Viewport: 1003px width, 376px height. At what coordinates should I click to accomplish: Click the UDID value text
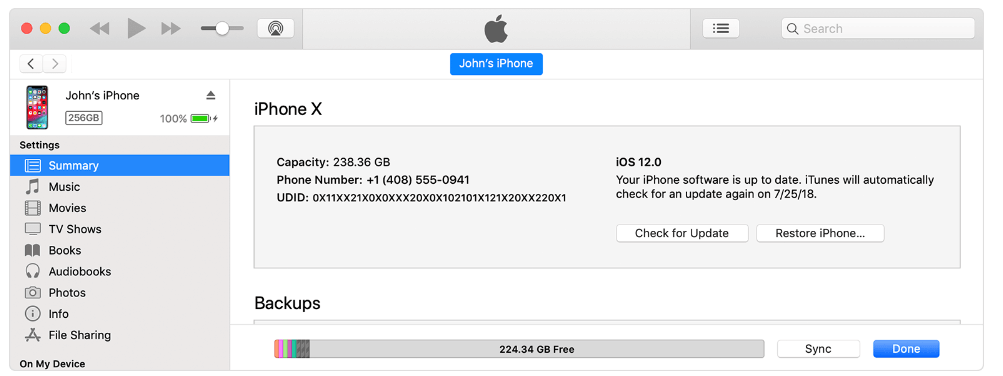[439, 198]
